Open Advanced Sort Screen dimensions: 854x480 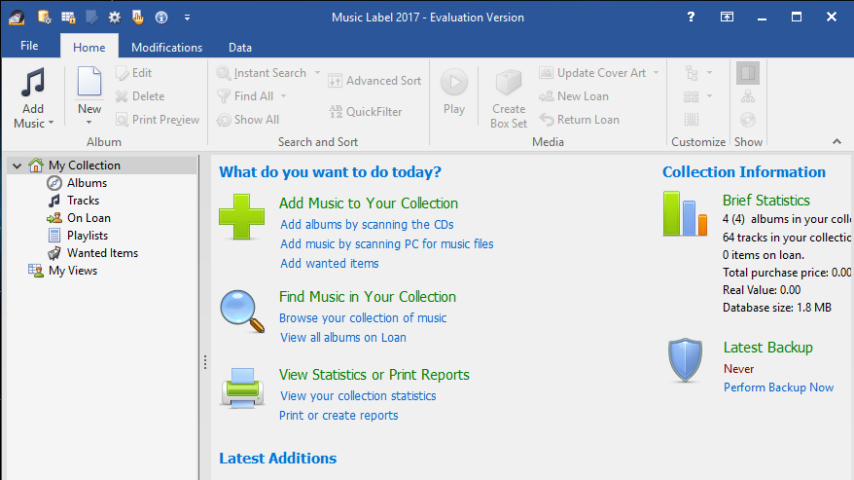coord(375,81)
